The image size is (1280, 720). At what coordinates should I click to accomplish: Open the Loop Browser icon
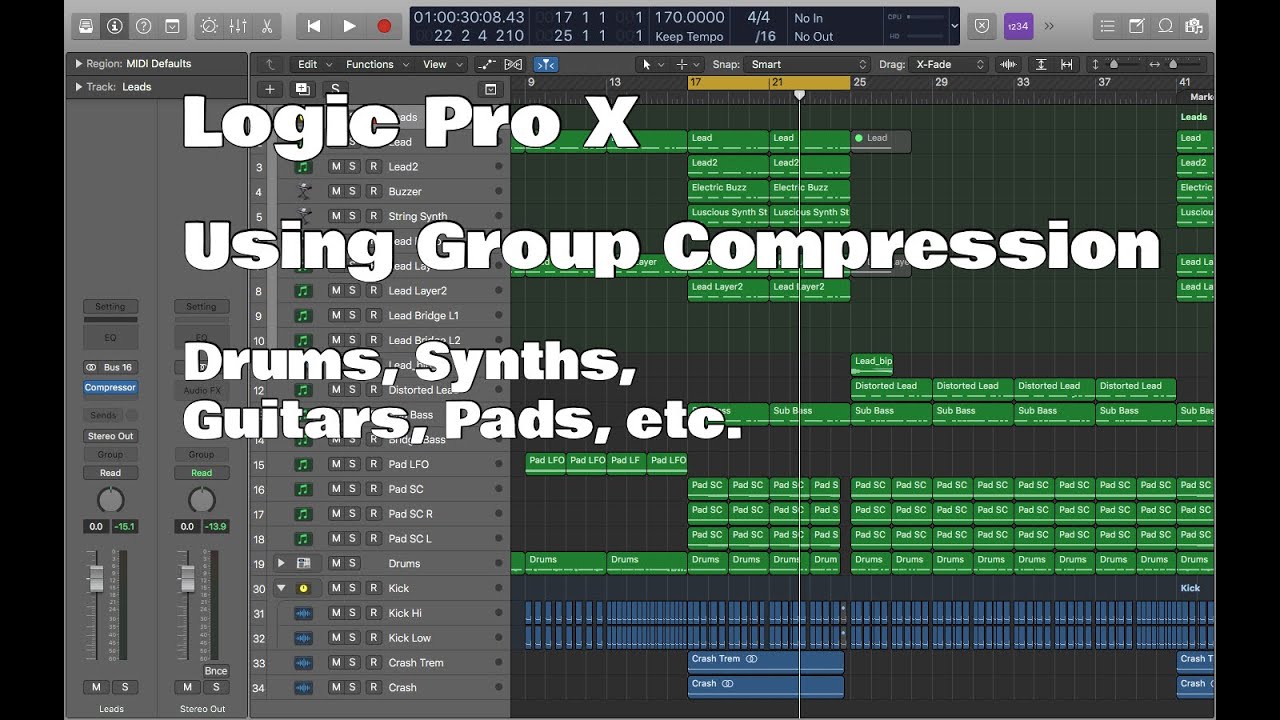coord(1165,26)
